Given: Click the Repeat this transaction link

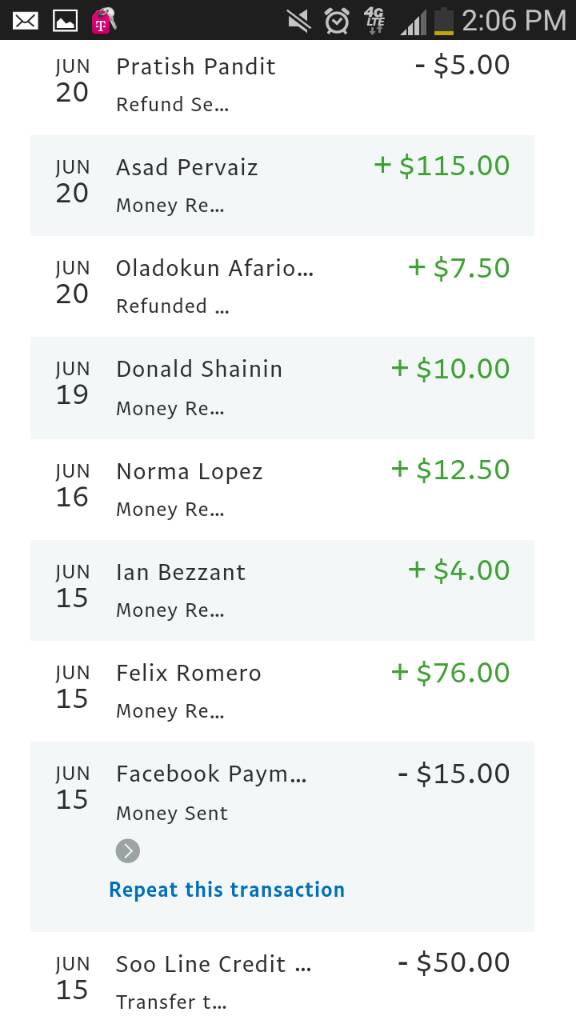Looking at the screenshot, I should coord(227,889).
